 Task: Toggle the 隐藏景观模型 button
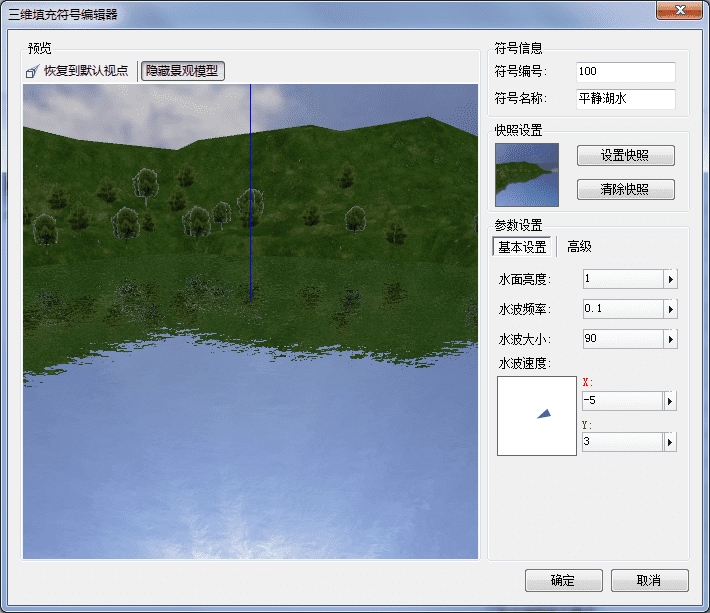[x=182, y=71]
